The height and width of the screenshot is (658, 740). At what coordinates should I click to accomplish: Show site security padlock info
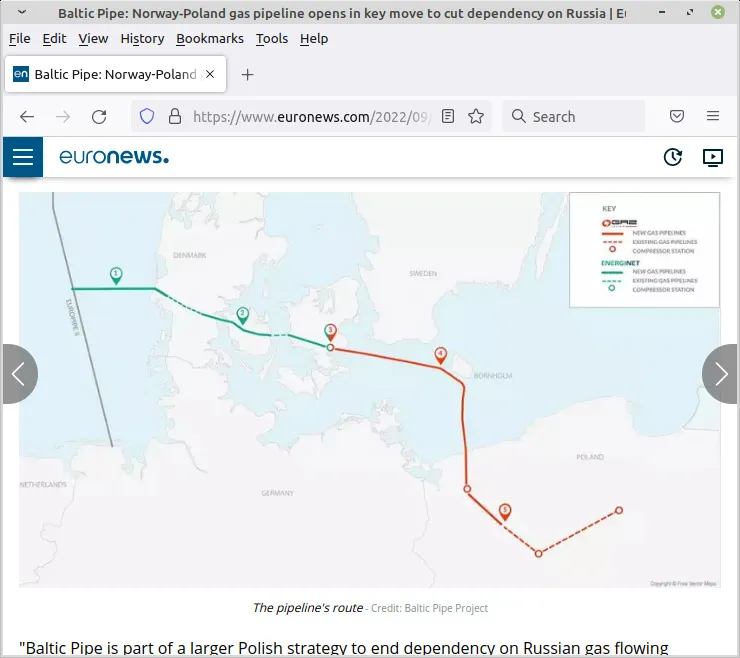point(175,116)
